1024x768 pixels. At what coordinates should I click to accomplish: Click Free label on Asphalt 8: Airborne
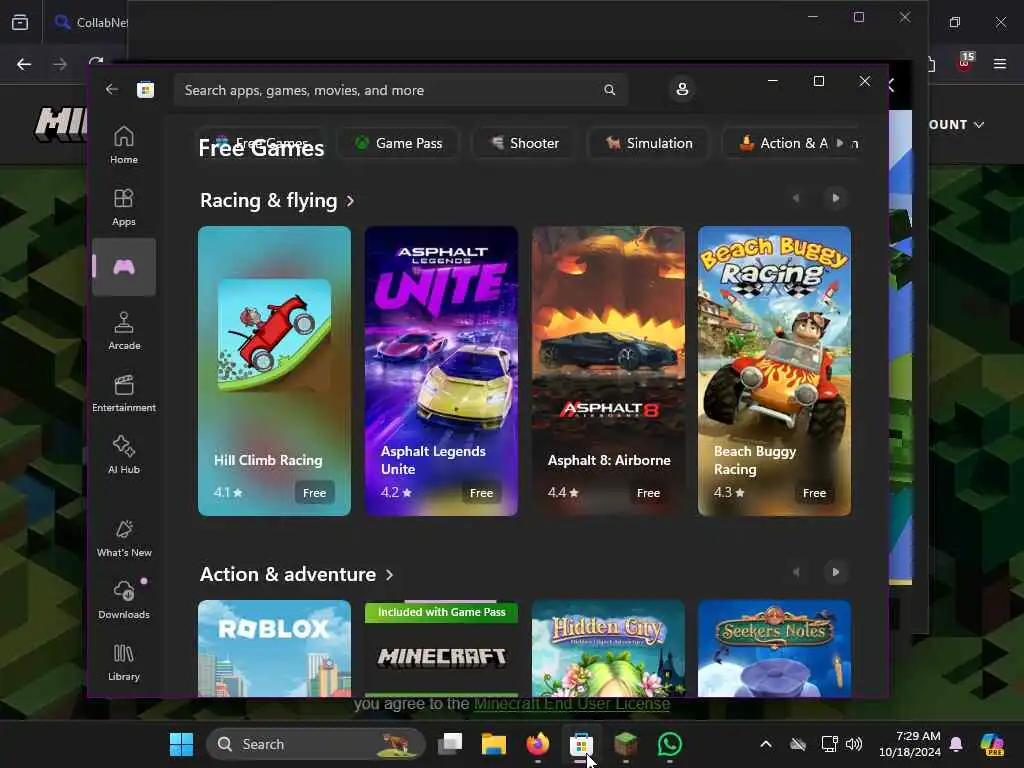pos(648,493)
